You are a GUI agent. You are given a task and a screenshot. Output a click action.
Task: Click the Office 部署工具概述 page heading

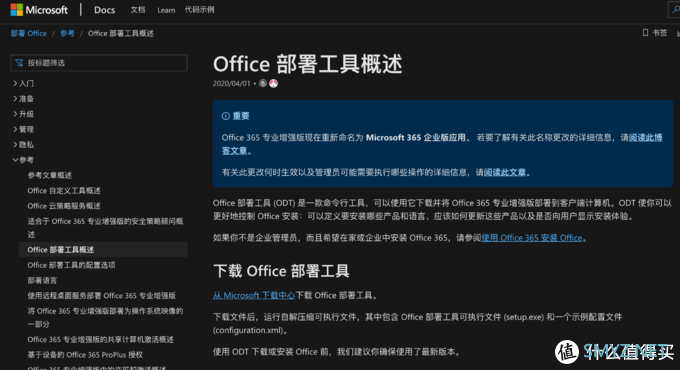click(307, 64)
